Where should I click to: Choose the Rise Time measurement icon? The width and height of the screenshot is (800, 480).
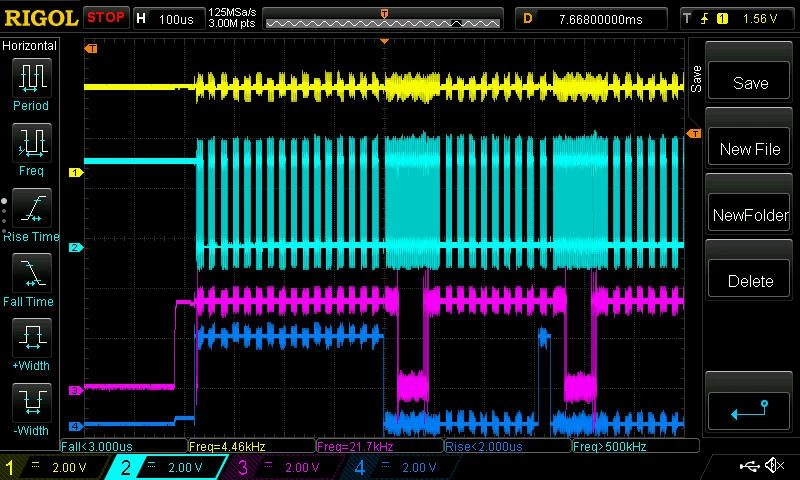click(x=32, y=208)
